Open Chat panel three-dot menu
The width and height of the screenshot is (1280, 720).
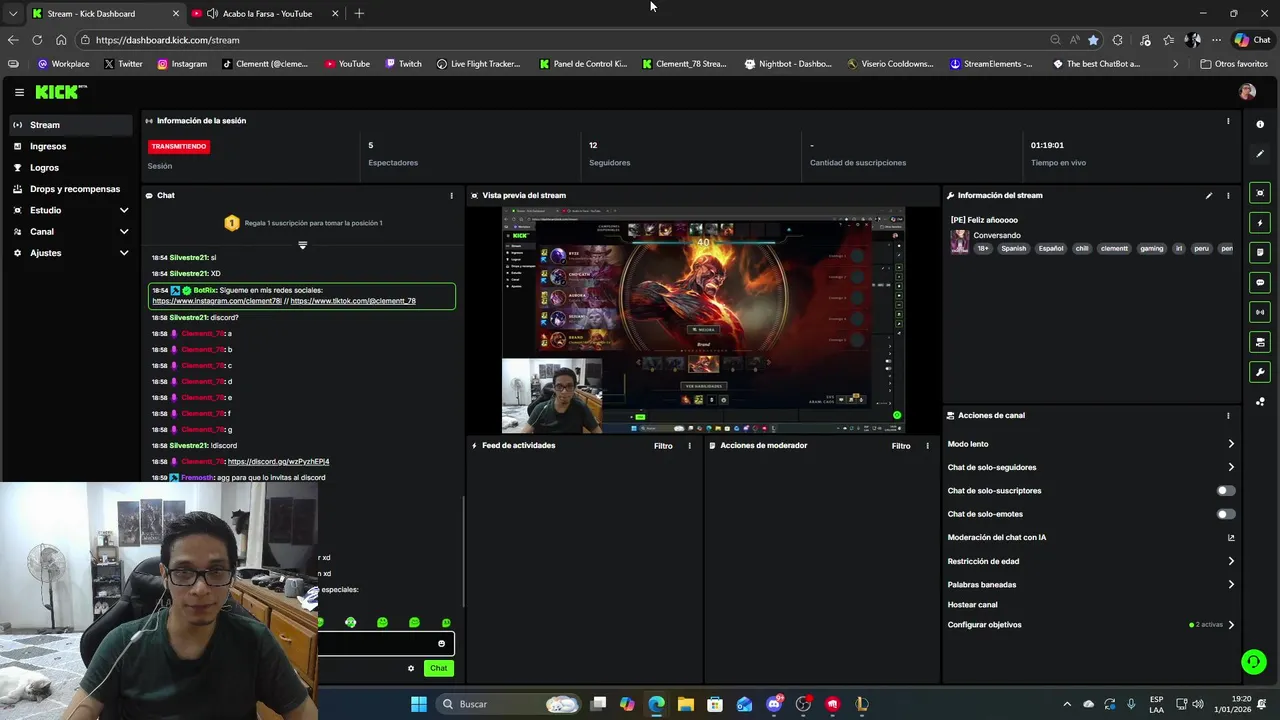click(x=451, y=196)
